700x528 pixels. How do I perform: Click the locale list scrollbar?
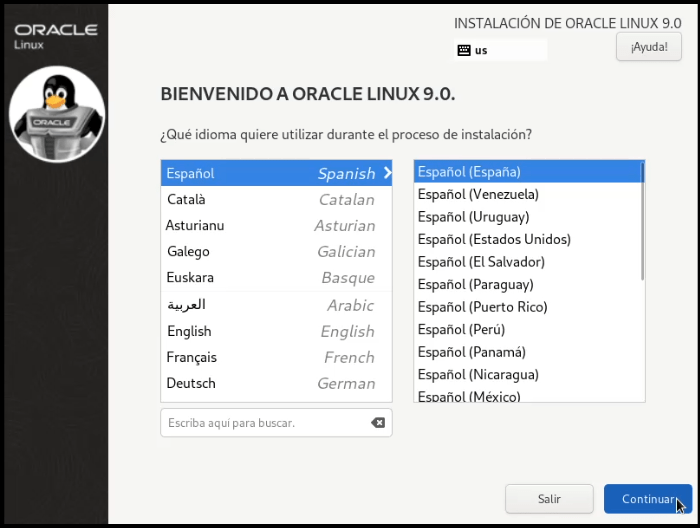(x=642, y=222)
